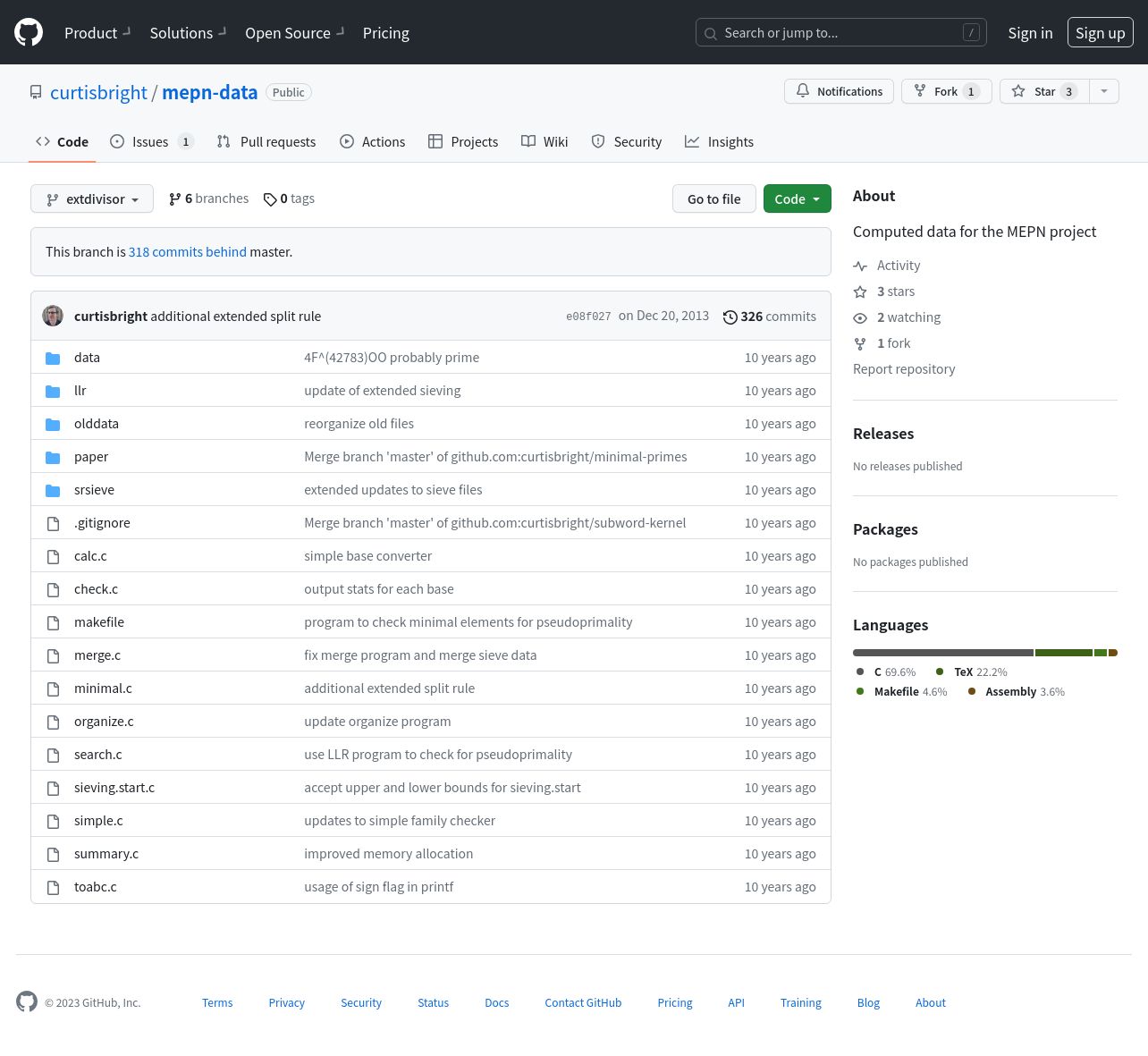The image size is (1148, 1056).
Task: Switch to the Wiki tab
Action: [x=544, y=141]
